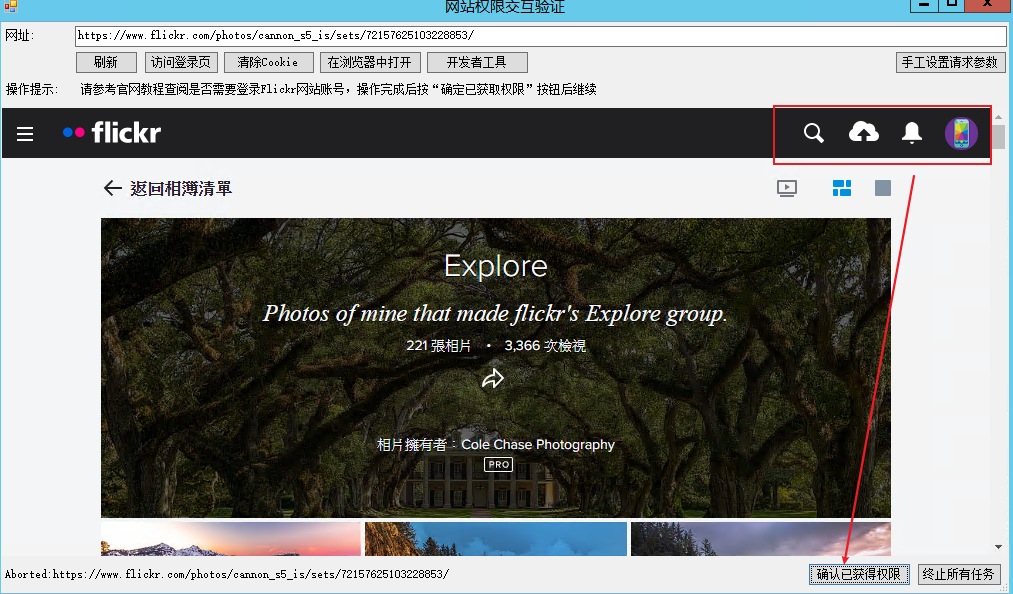Switch to single square layout view
The height and width of the screenshot is (594, 1013).
882,188
